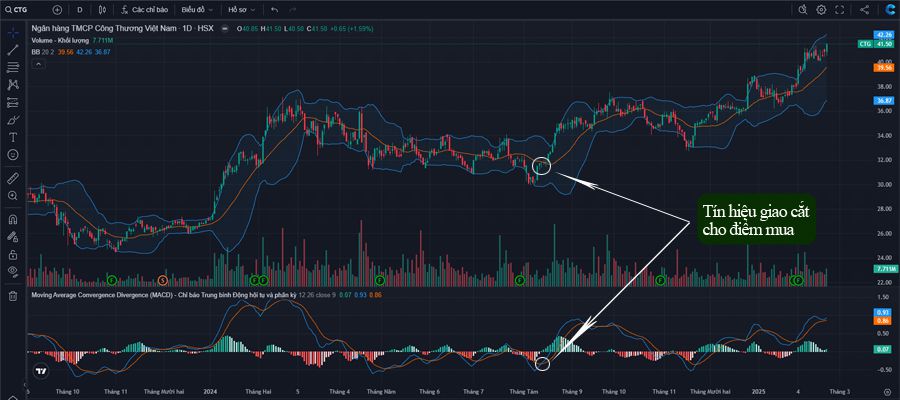Image resolution: width=900 pixels, height=400 pixels.
Task: Click the TradingView logo at bottom left
Action: click(40, 371)
